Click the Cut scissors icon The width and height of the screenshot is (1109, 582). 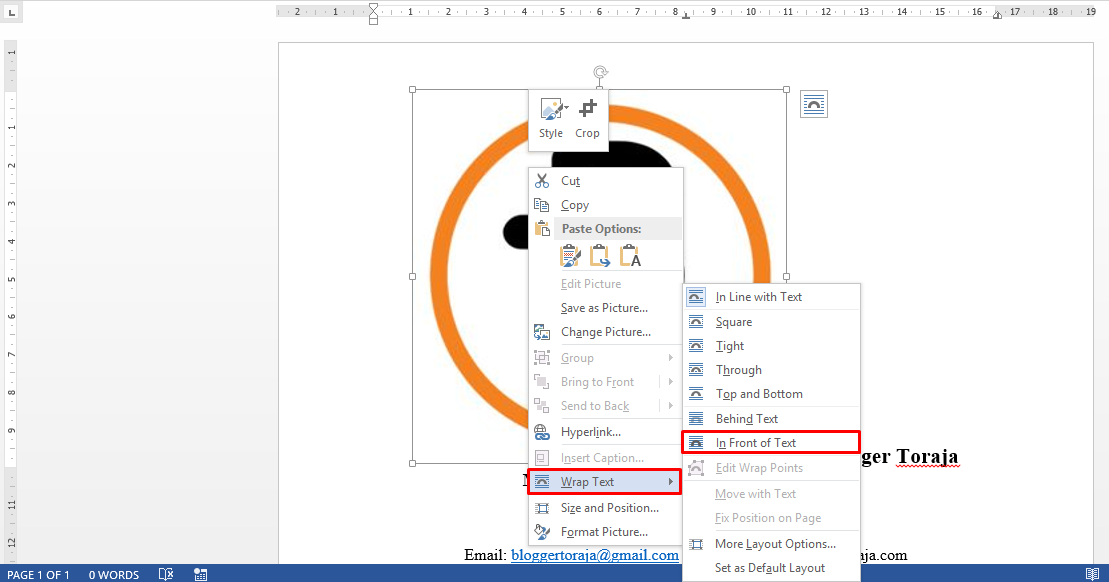542,181
